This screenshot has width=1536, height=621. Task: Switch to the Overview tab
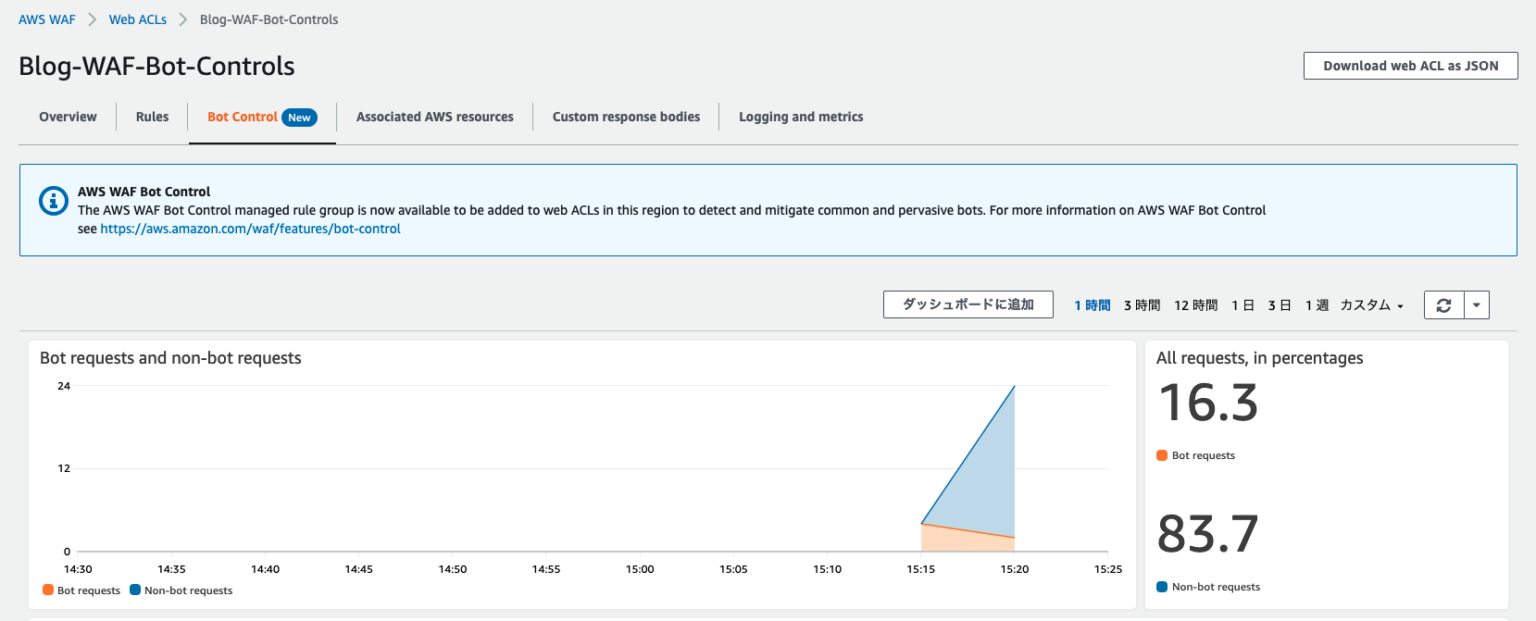(x=67, y=116)
